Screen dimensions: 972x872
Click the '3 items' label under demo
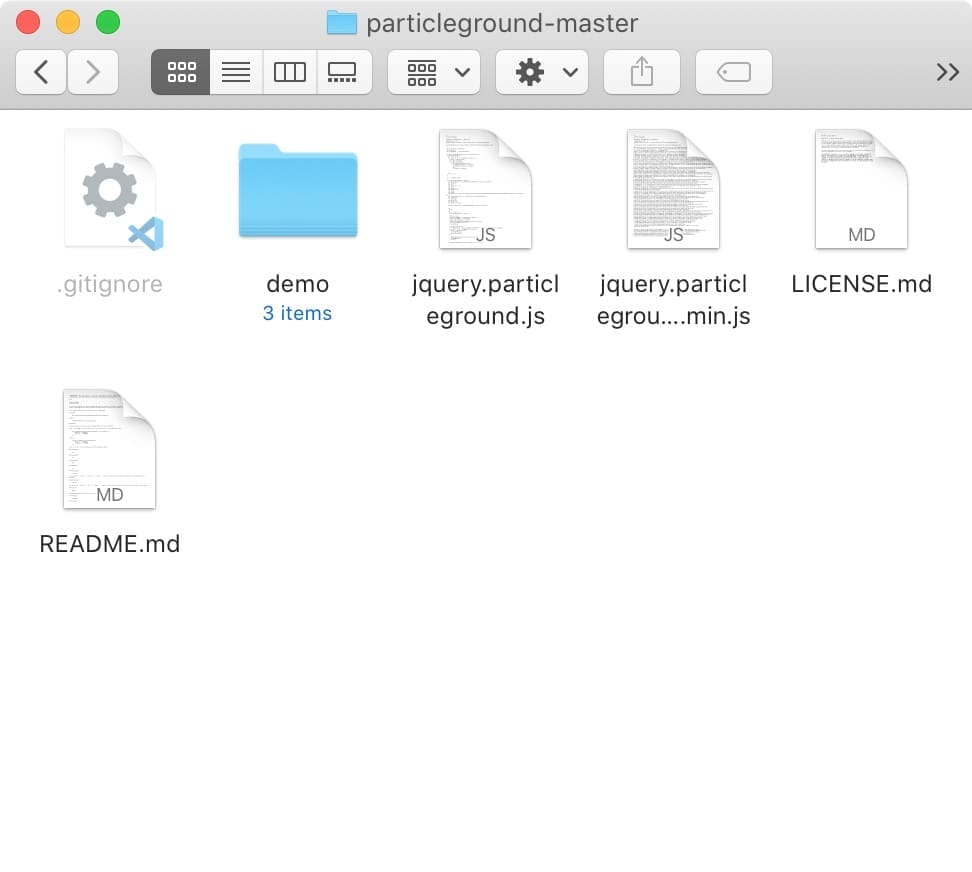tap(298, 314)
